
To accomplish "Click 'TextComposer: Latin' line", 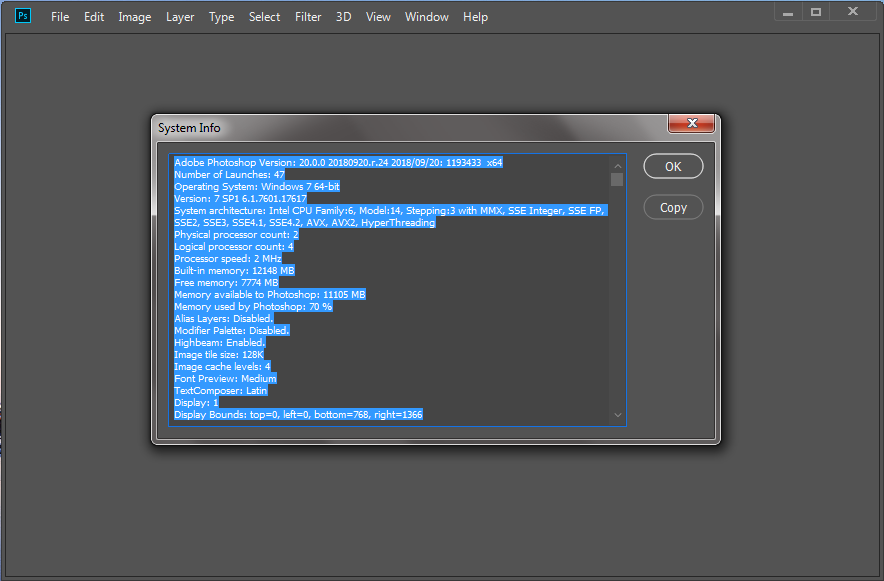I will 220,391.
